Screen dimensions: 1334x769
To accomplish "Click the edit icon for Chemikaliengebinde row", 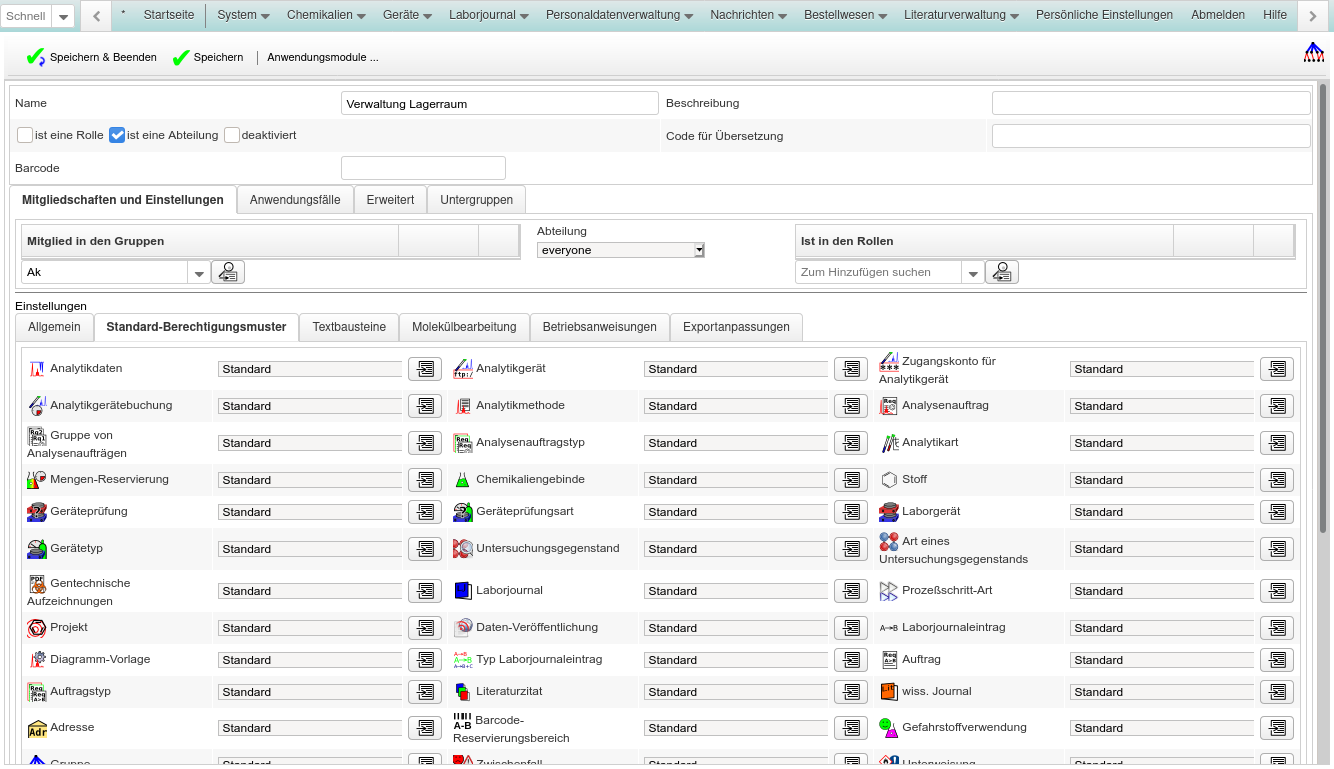I will click(850, 480).
